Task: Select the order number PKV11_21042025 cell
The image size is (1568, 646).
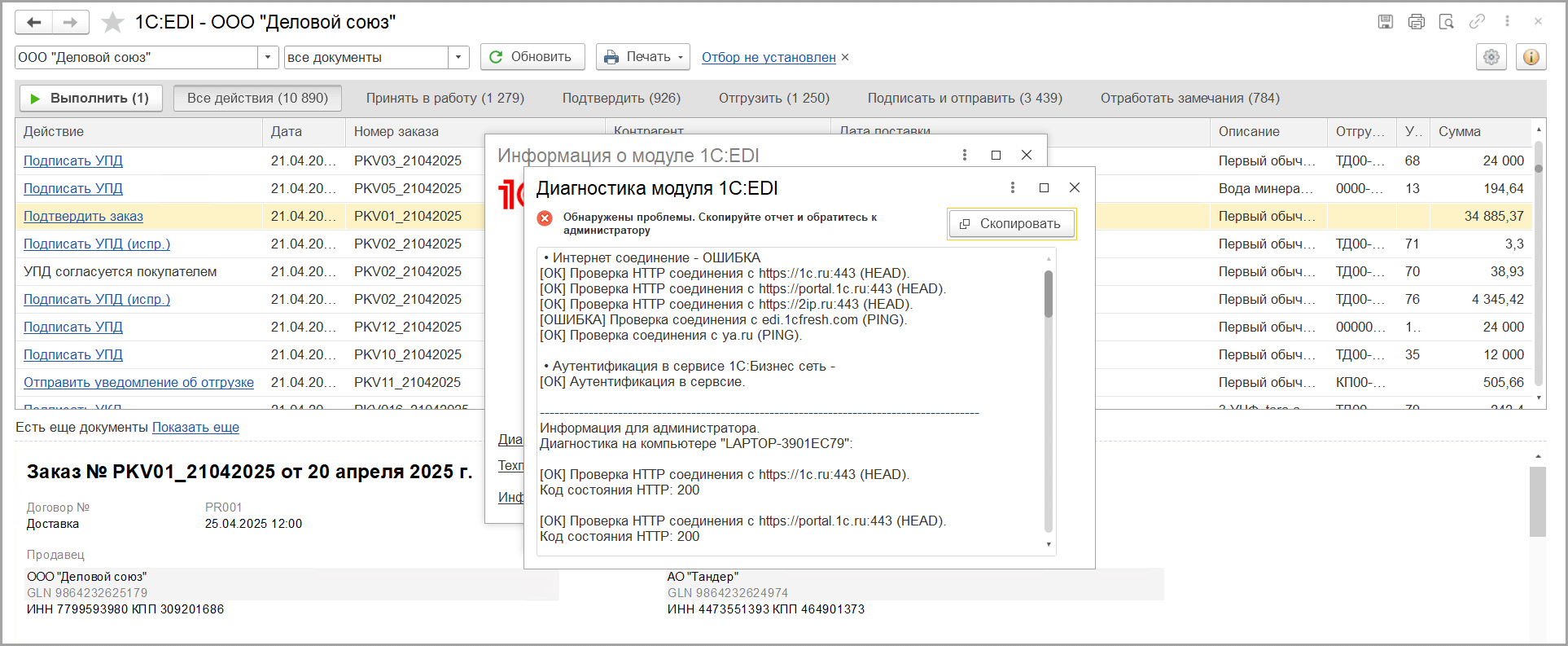Action: [x=408, y=382]
